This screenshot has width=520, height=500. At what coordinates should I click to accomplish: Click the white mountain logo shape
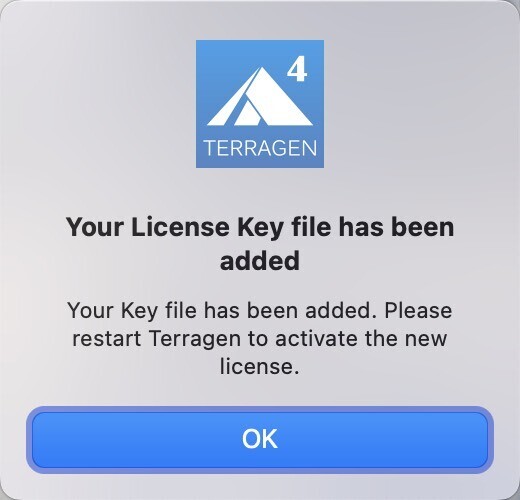[260, 96]
